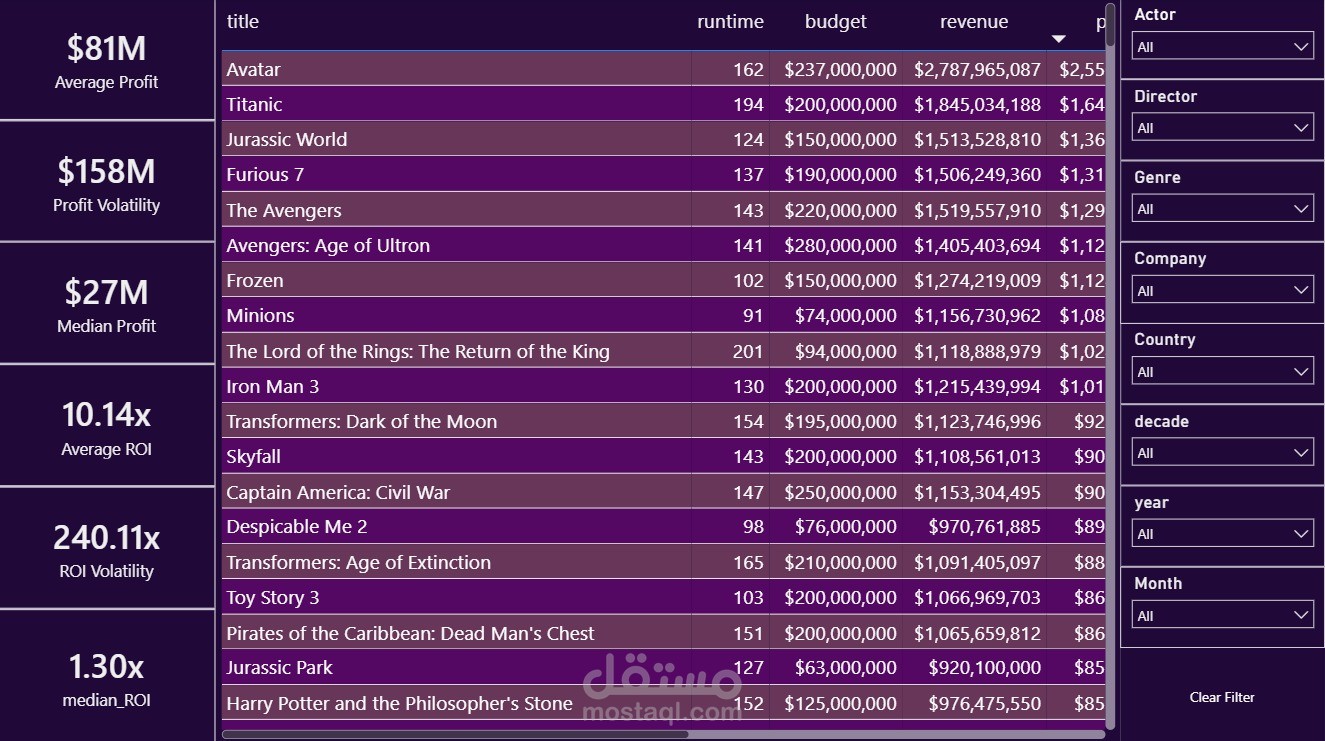Open the Genre filter dropdown

coord(1222,209)
